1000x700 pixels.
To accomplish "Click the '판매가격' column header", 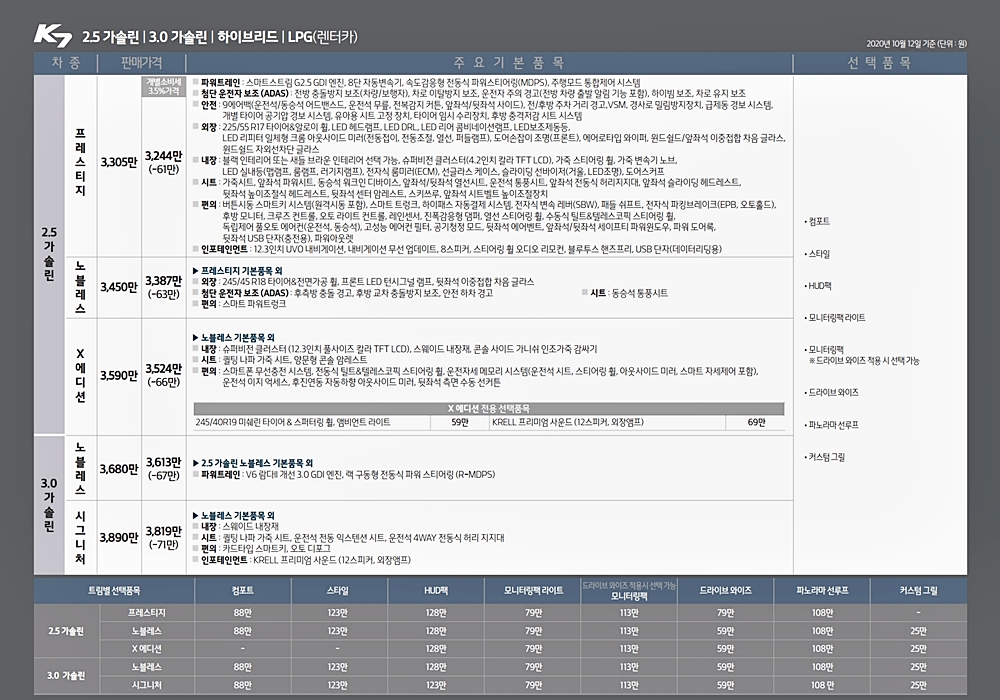I will point(142,63).
